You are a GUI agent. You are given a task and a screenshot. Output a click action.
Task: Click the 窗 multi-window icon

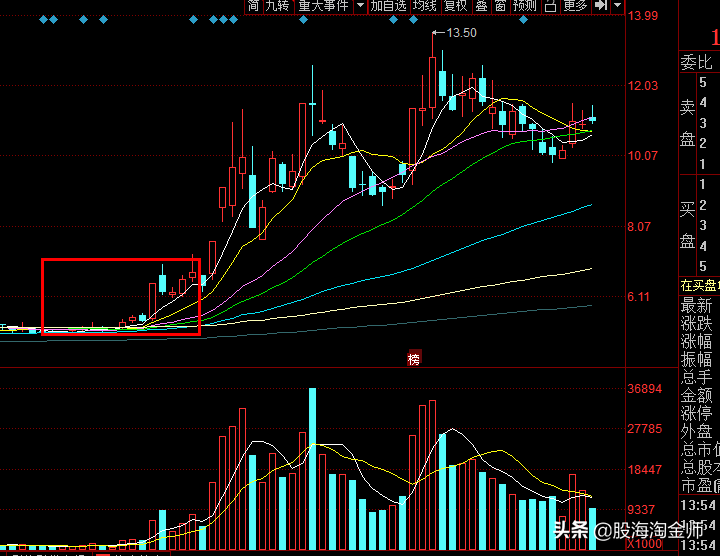coord(500,6)
